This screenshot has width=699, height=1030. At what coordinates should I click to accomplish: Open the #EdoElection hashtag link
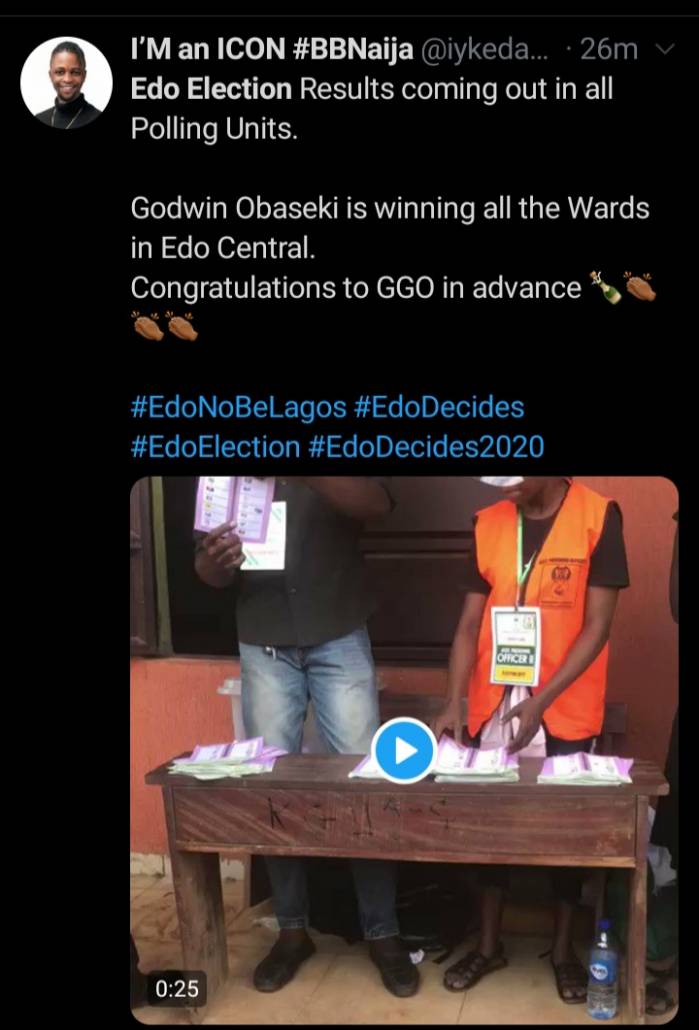(x=215, y=447)
